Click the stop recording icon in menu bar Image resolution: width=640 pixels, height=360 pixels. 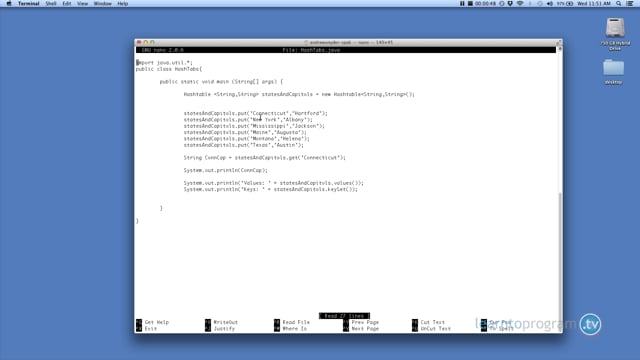470,4
